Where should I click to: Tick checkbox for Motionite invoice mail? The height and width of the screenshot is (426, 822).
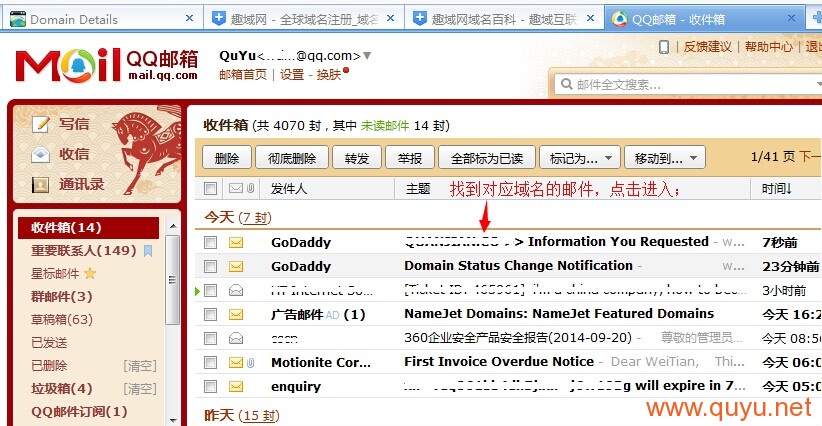click(210, 362)
